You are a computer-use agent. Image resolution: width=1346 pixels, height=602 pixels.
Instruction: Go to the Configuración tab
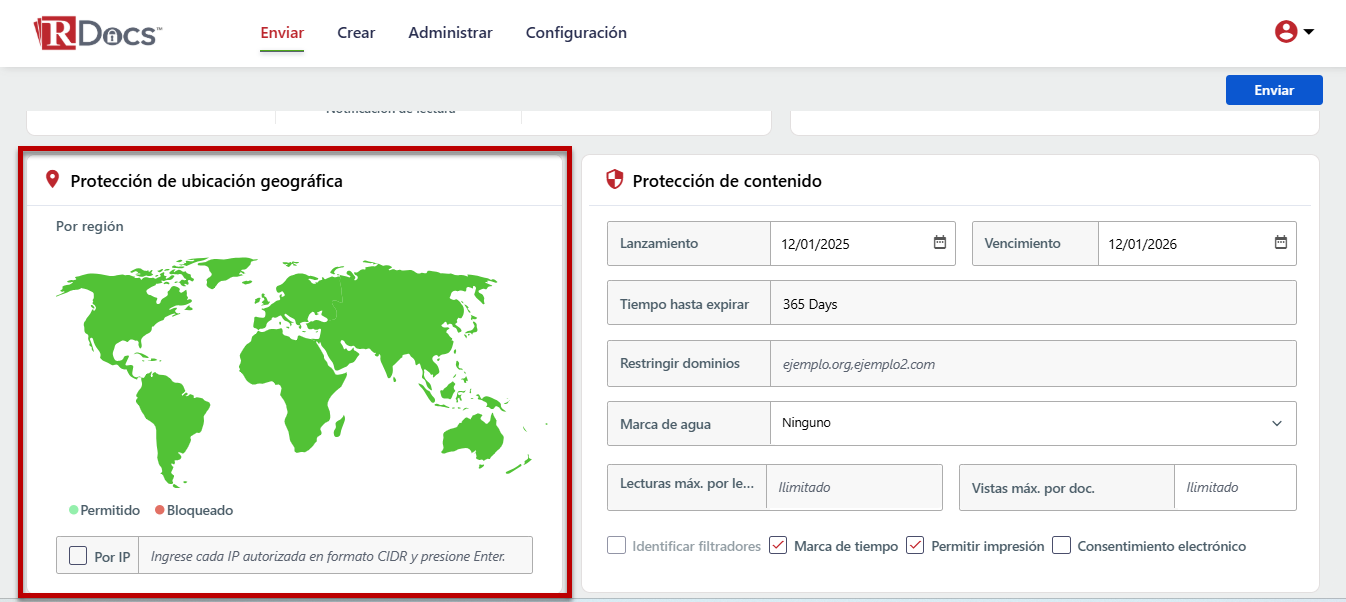click(x=576, y=33)
